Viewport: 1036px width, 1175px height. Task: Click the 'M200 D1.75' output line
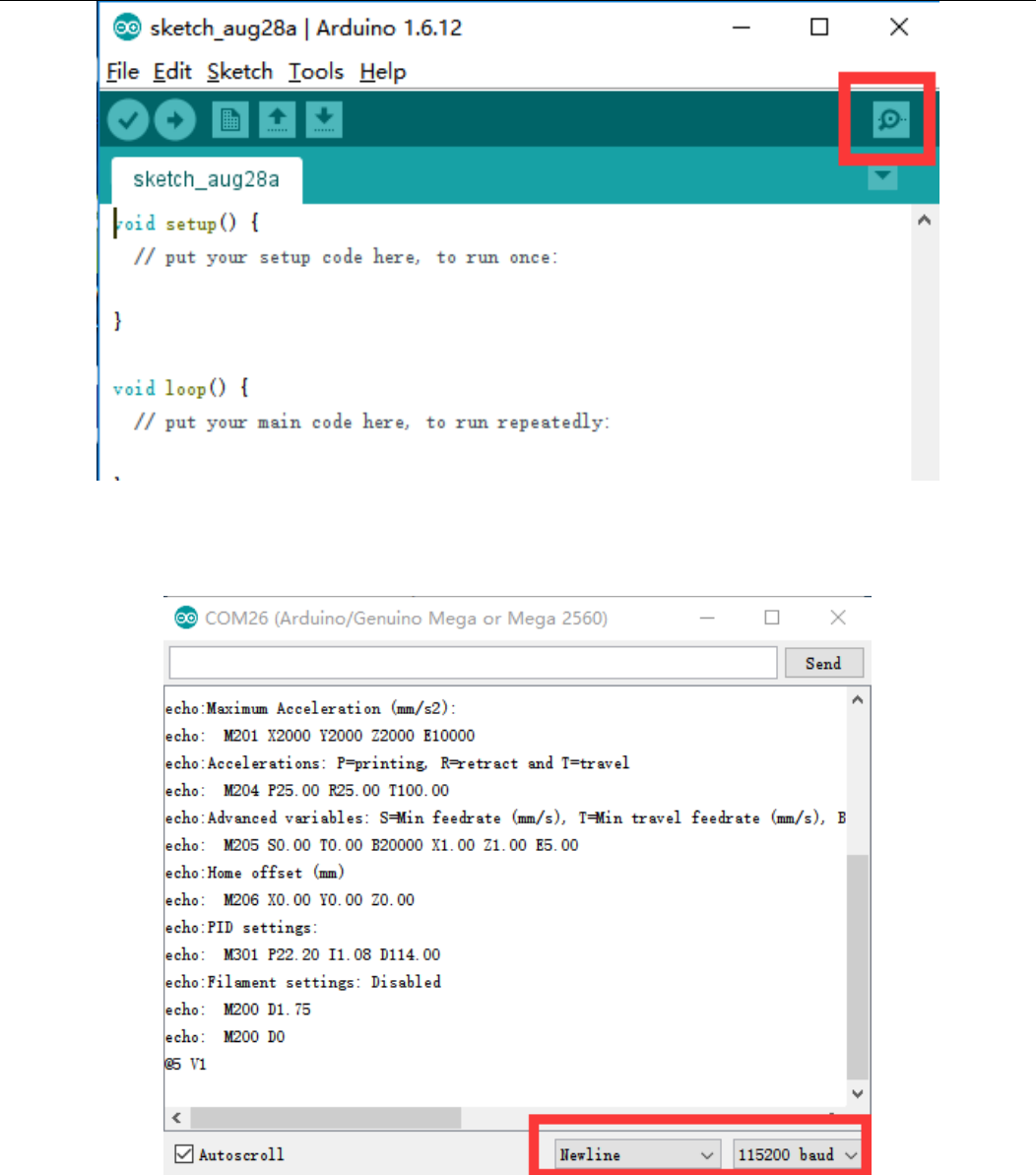(x=238, y=1010)
